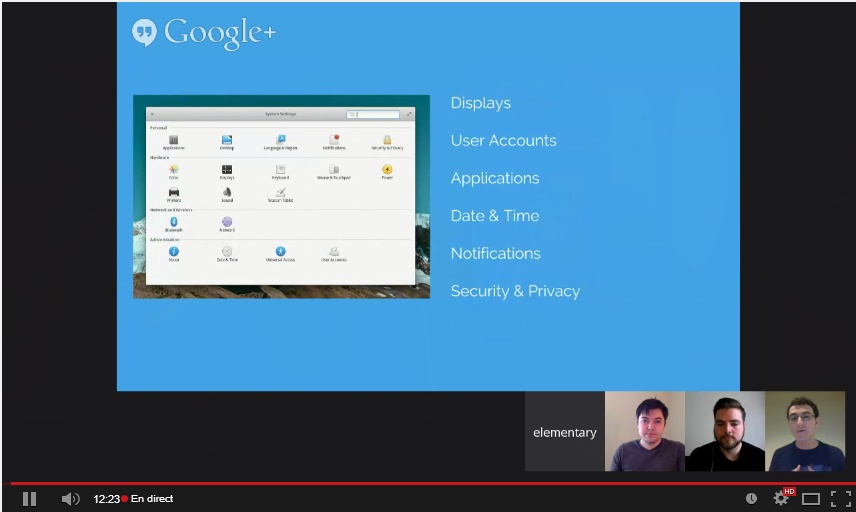This screenshot has width=856, height=512.
Task: Open the Keyboard settings icon
Action: (281, 172)
